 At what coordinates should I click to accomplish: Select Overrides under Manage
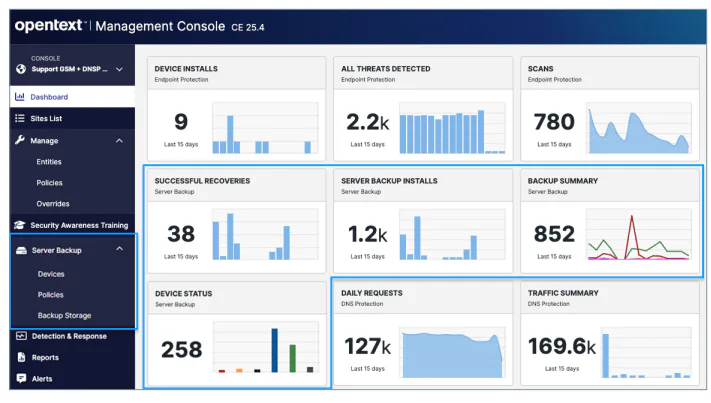(53, 204)
